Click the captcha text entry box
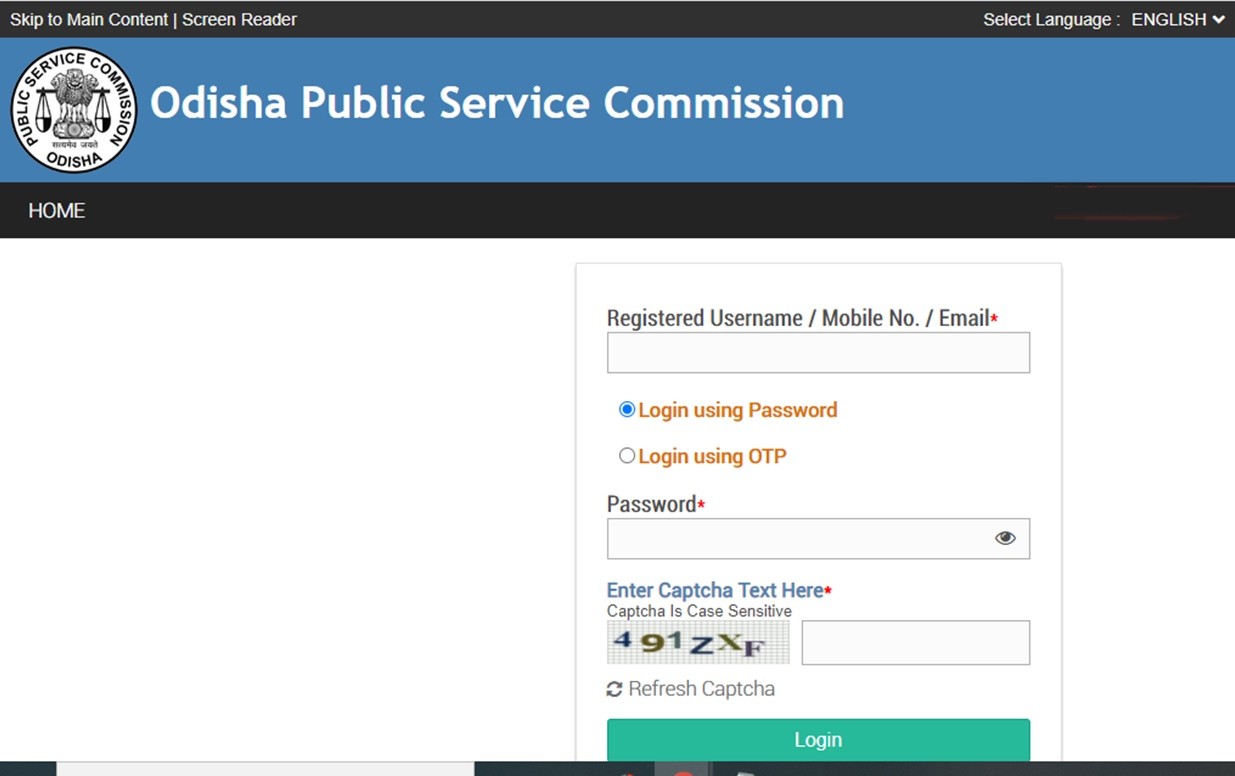 click(915, 643)
